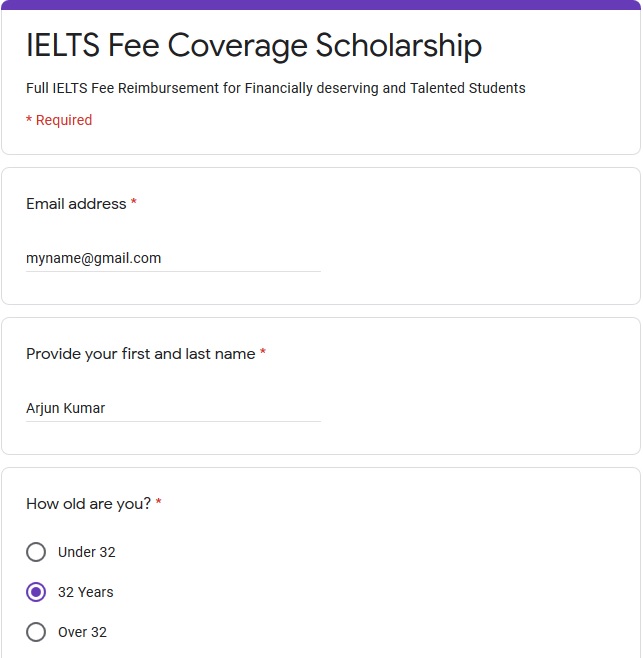Click the "Under 32" option label text

pyautogui.click(x=86, y=552)
